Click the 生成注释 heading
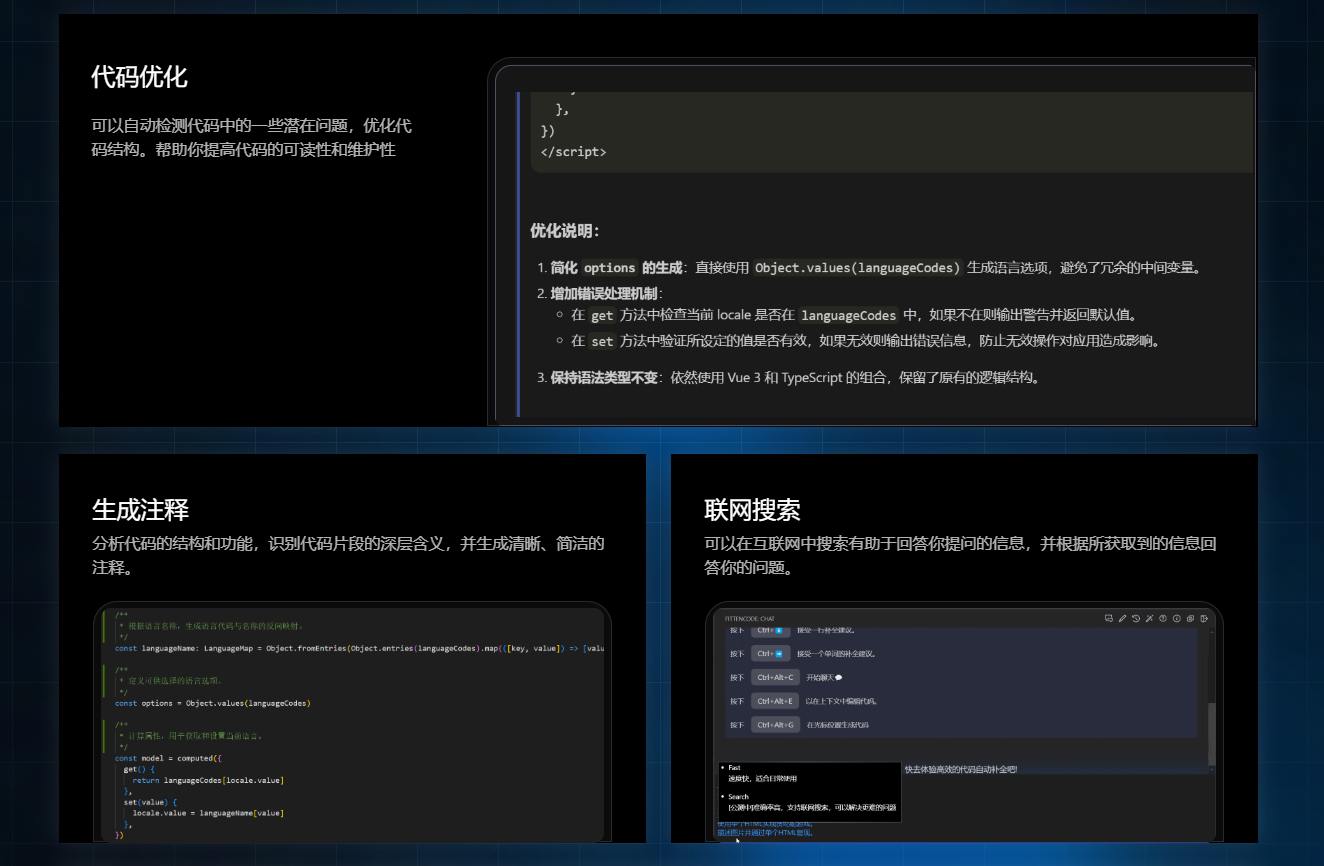 click(140, 509)
